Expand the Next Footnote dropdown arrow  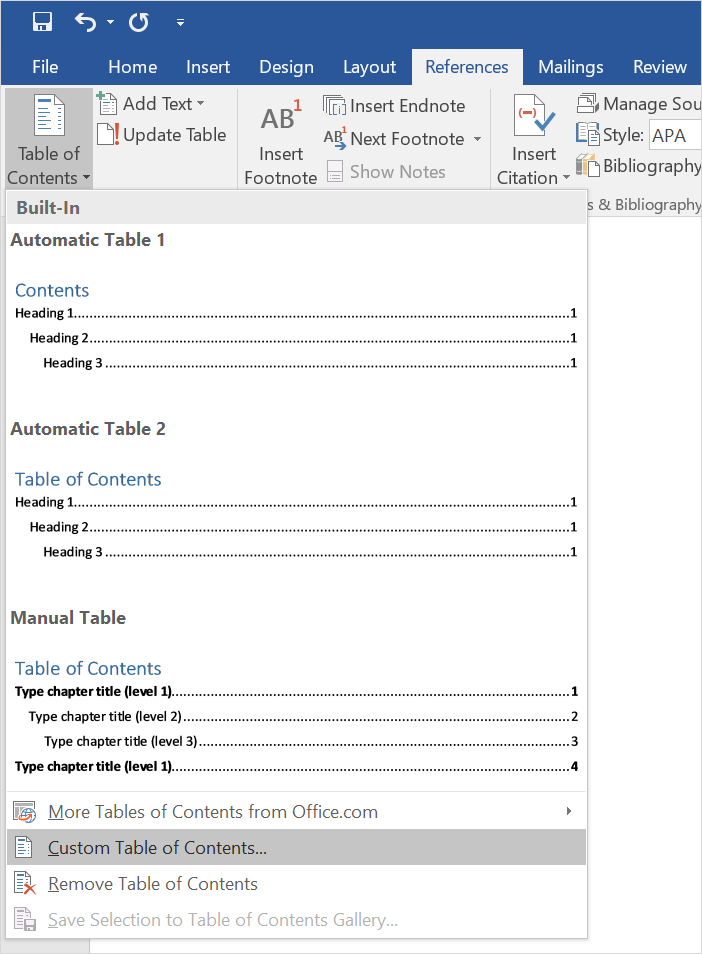477,139
